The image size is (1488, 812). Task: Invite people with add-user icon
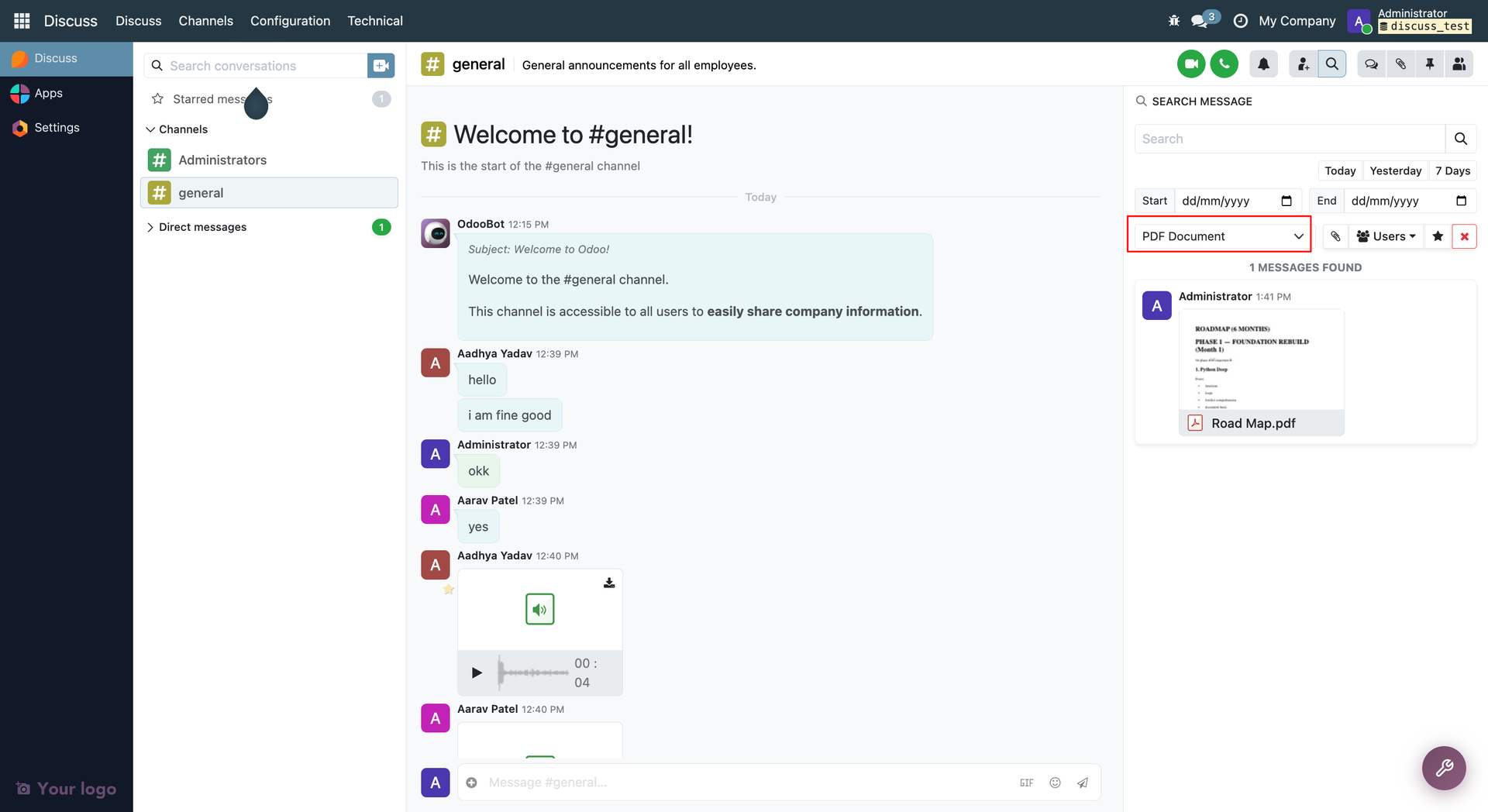[1304, 64]
